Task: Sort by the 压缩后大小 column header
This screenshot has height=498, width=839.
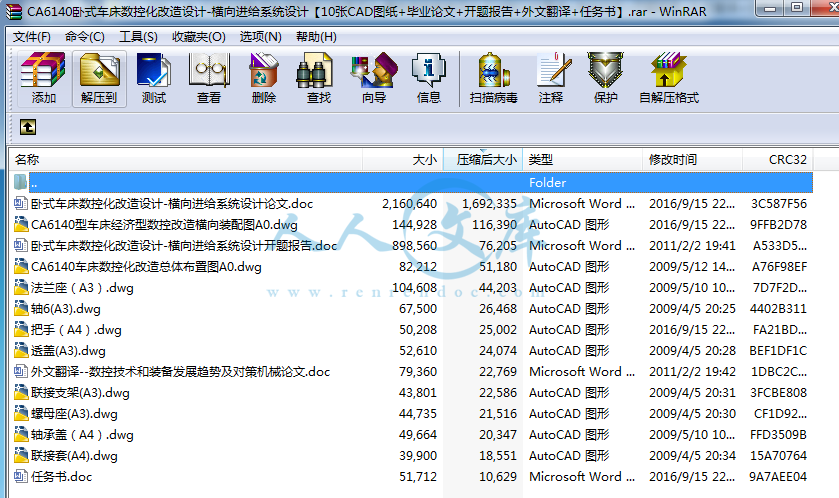Action: pyautogui.click(x=483, y=159)
